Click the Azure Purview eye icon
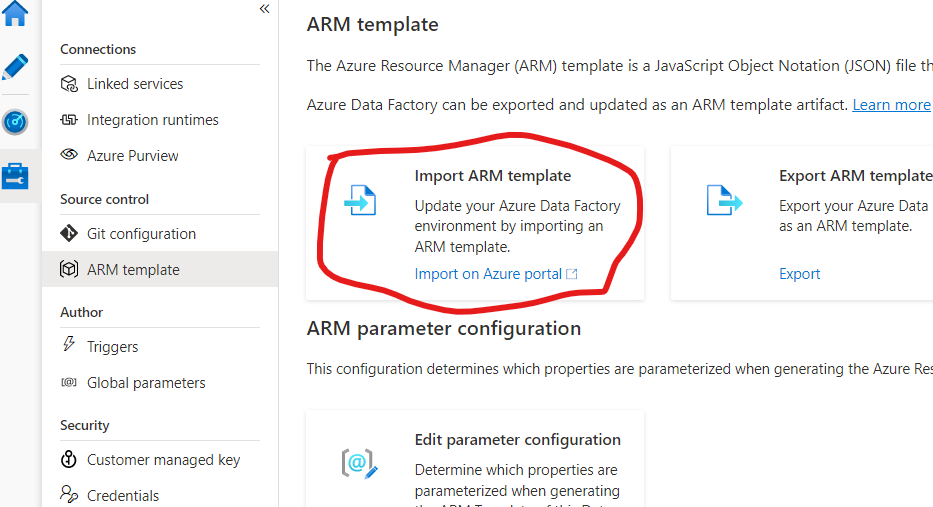The height and width of the screenshot is (507, 933). click(69, 155)
